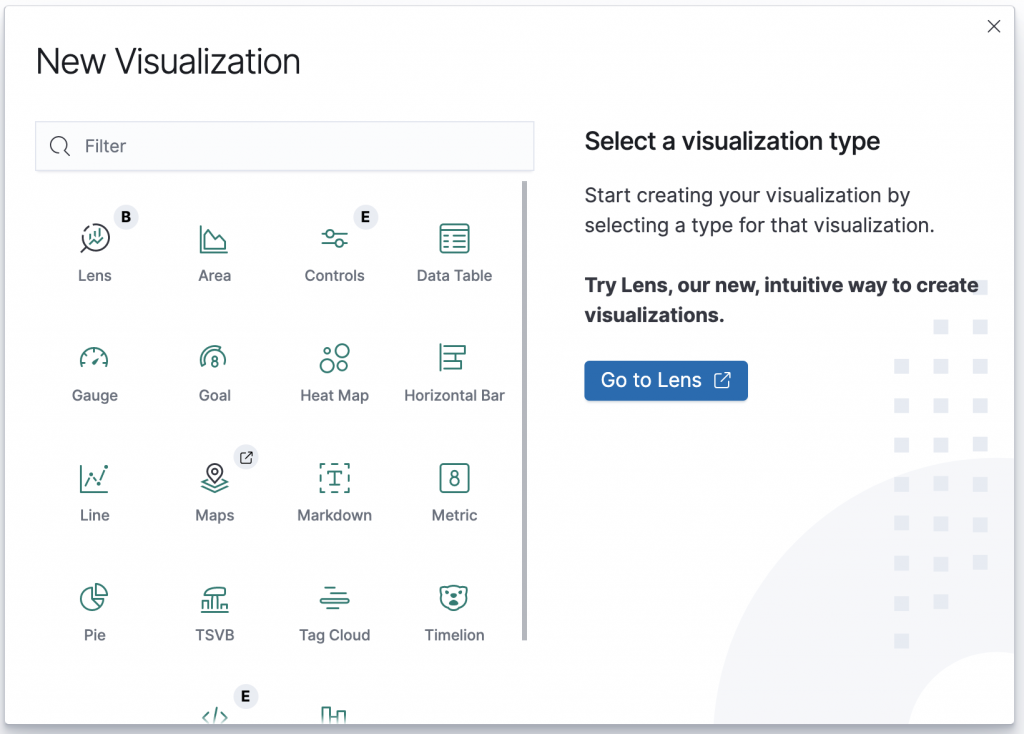1024x734 pixels.
Task: Choose the Area chart icon
Action: [214, 239]
